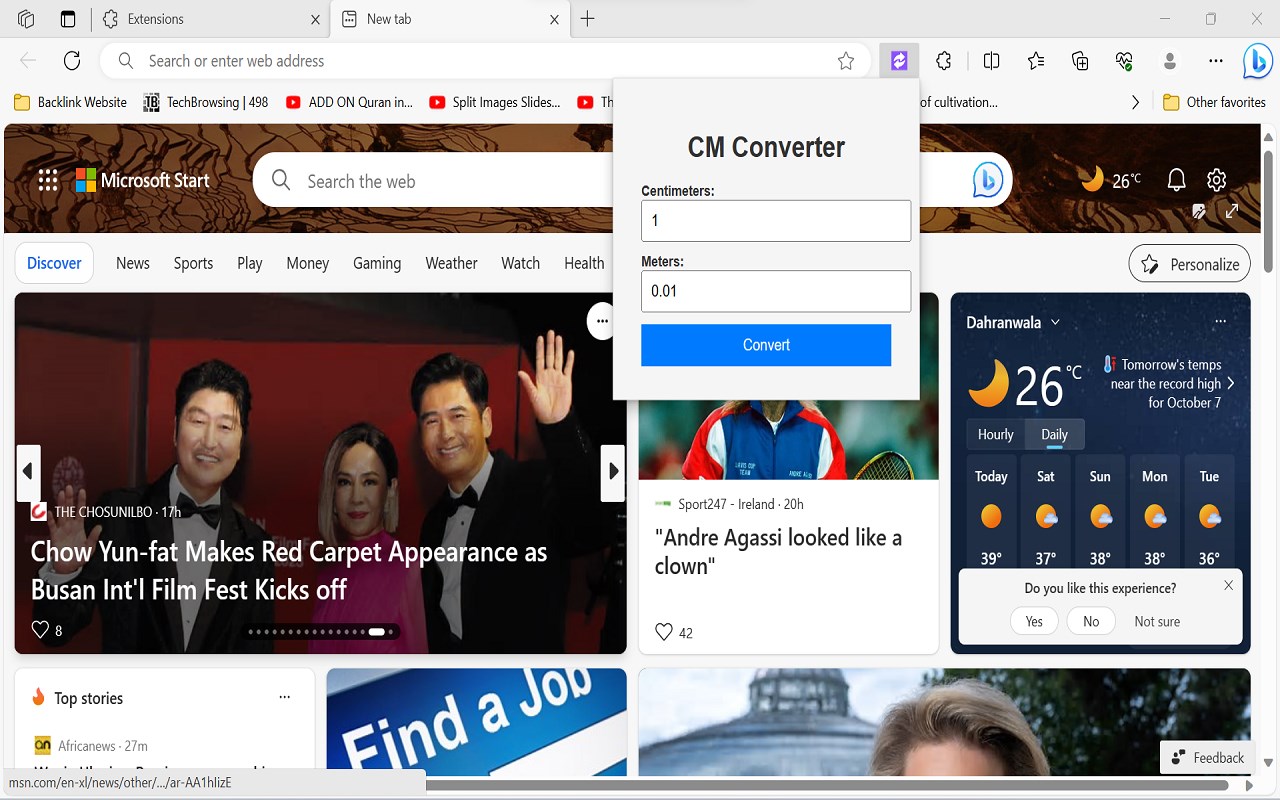Open page settings gear icon
Image resolution: width=1280 pixels, height=800 pixels.
(x=1216, y=180)
